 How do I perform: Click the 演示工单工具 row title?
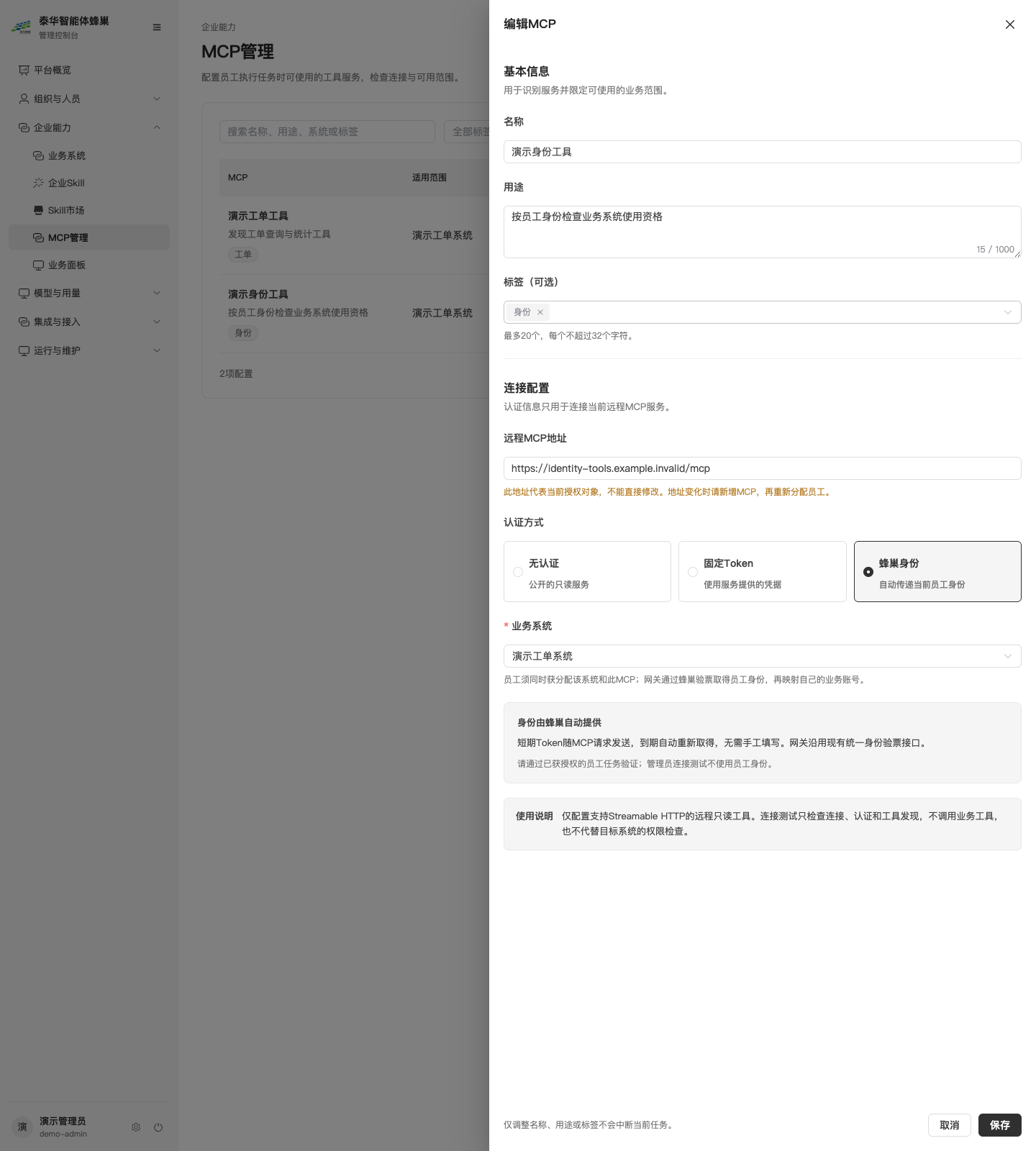pyautogui.click(x=258, y=216)
